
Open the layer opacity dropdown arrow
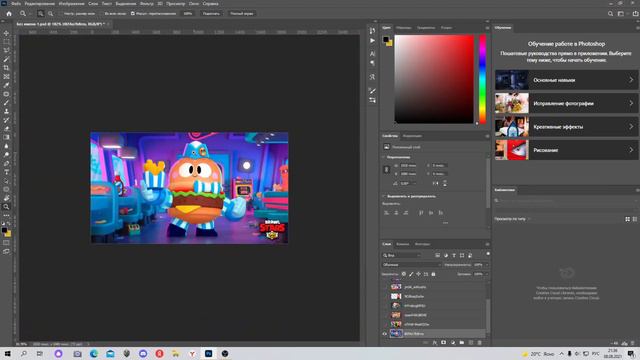pyautogui.click(x=487, y=265)
